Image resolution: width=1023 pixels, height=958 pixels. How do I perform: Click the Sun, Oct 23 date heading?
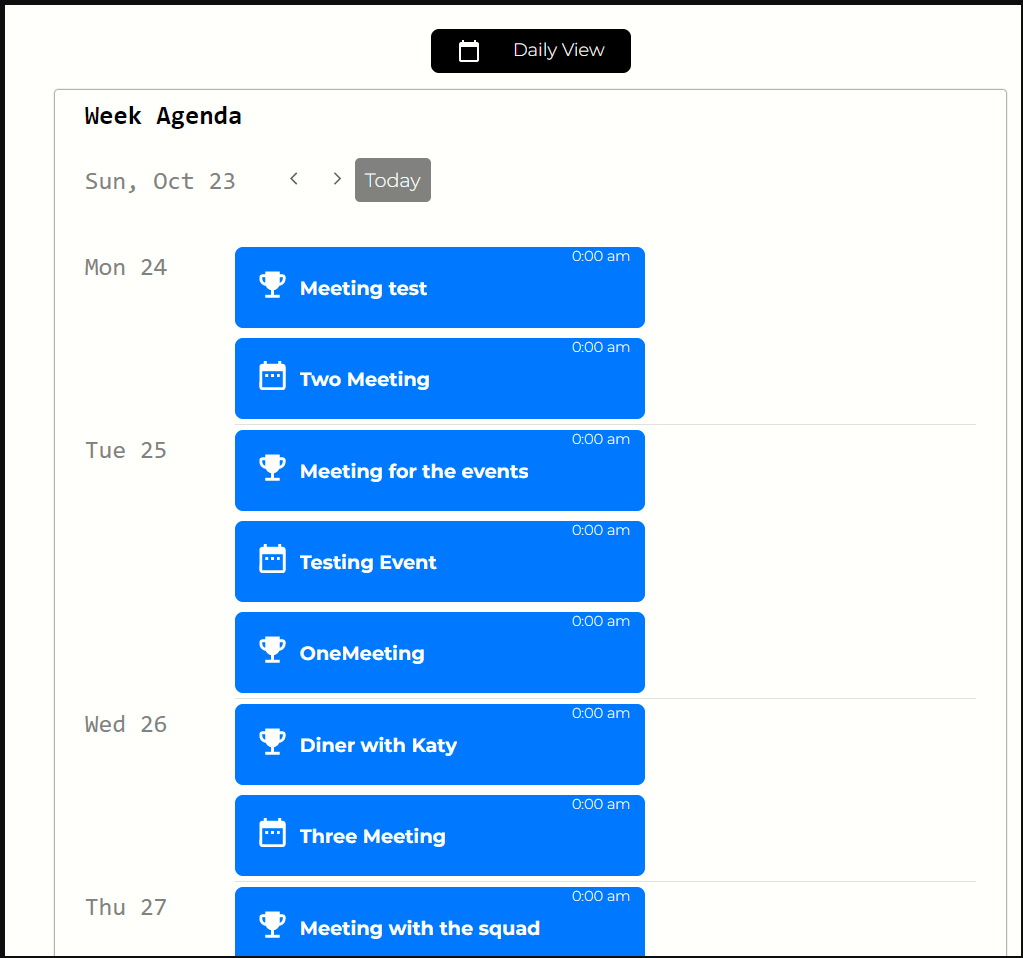point(160,181)
